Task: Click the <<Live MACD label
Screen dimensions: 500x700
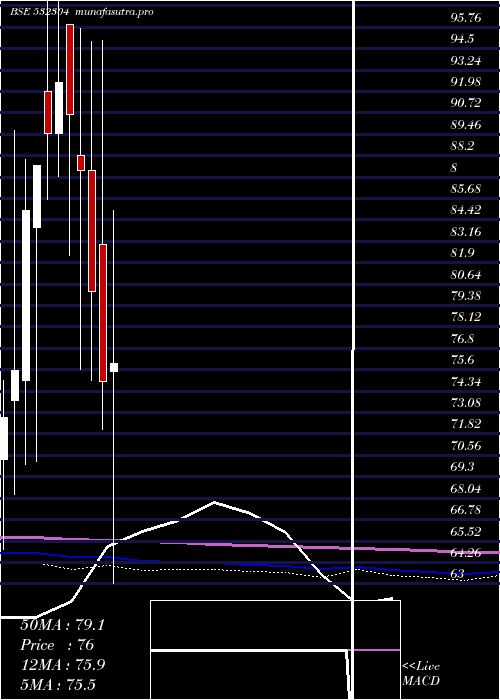Action: [x=421, y=674]
